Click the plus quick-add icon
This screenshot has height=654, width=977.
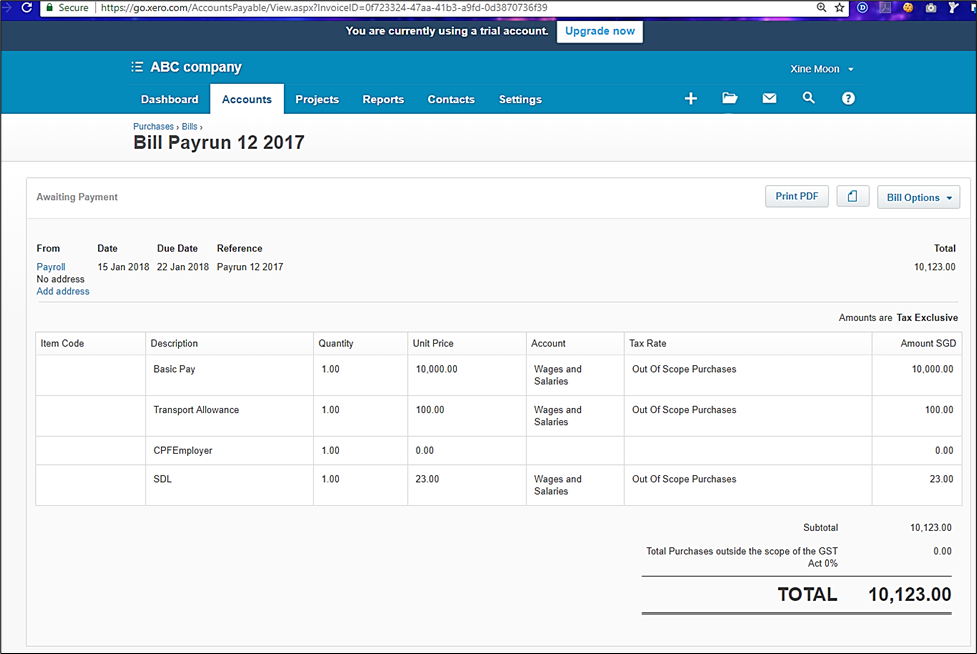point(690,98)
